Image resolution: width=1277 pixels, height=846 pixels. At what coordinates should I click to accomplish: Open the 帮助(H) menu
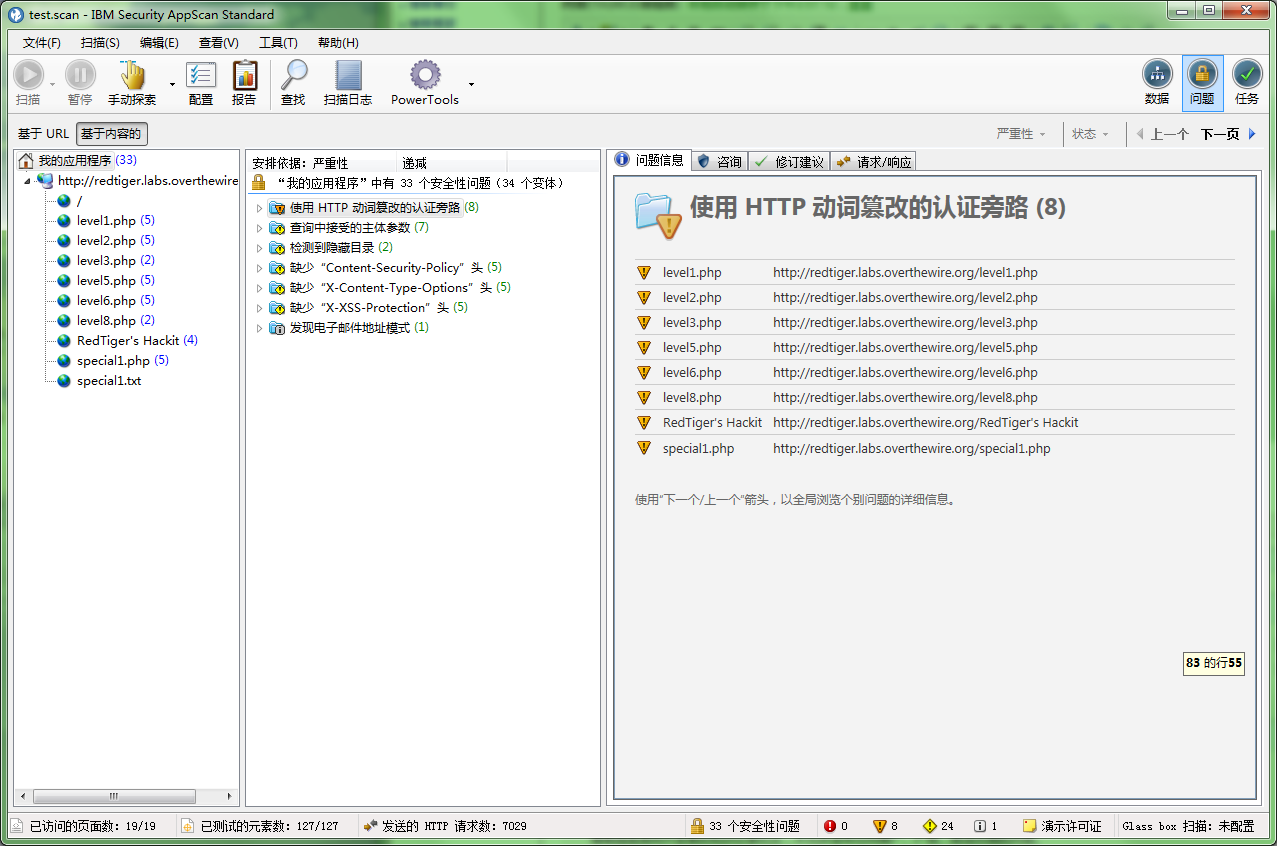pos(338,43)
